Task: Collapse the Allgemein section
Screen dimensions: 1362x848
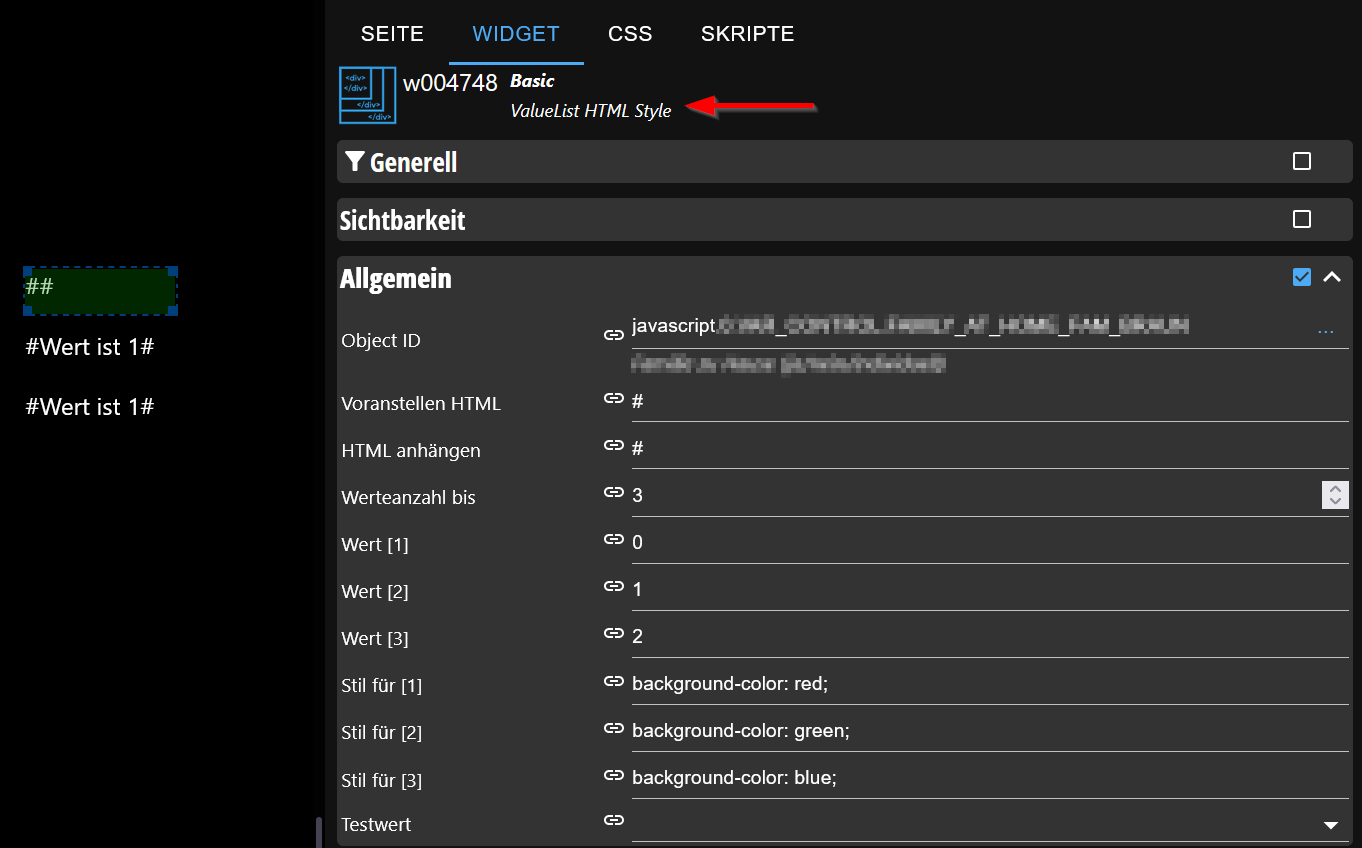Action: pyautogui.click(x=1332, y=277)
